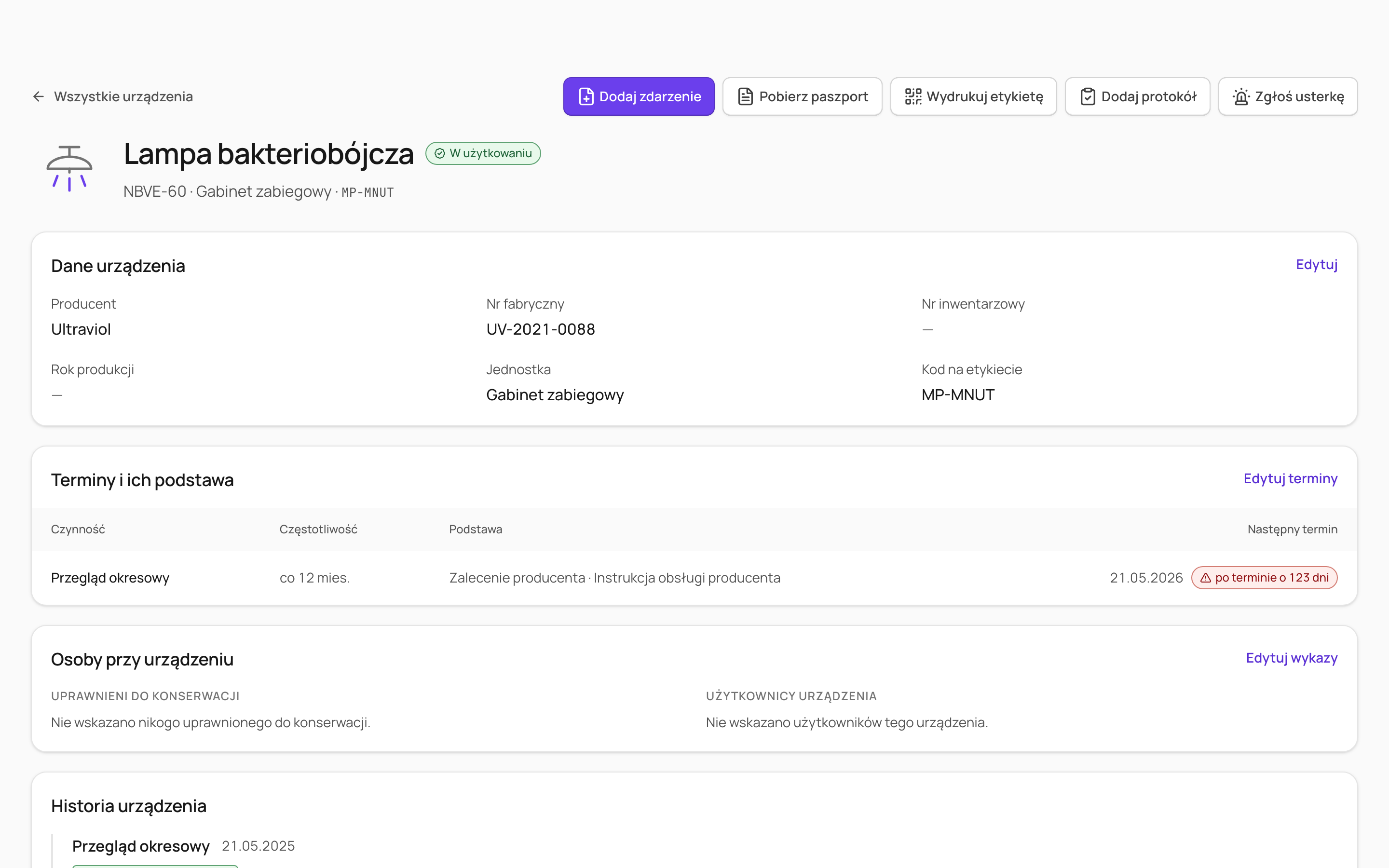Click the Gabinet zabiegowy value under Jednostka
Viewport: 1389px width, 868px height.
(x=555, y=395)
